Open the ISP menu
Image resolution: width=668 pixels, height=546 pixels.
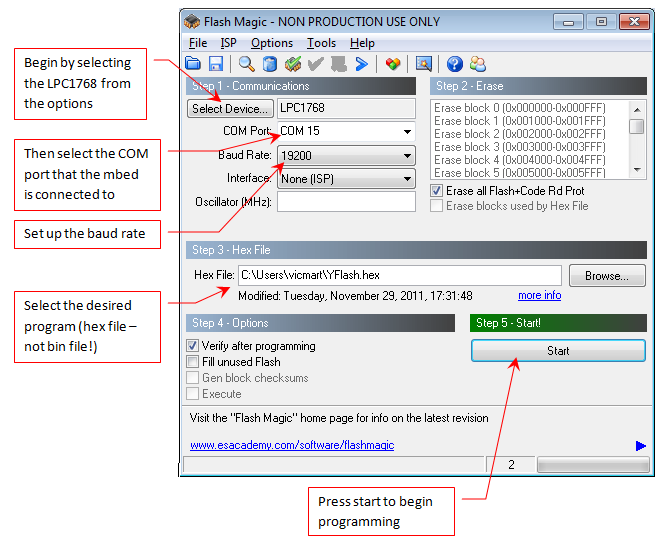[x=229, y=43]
